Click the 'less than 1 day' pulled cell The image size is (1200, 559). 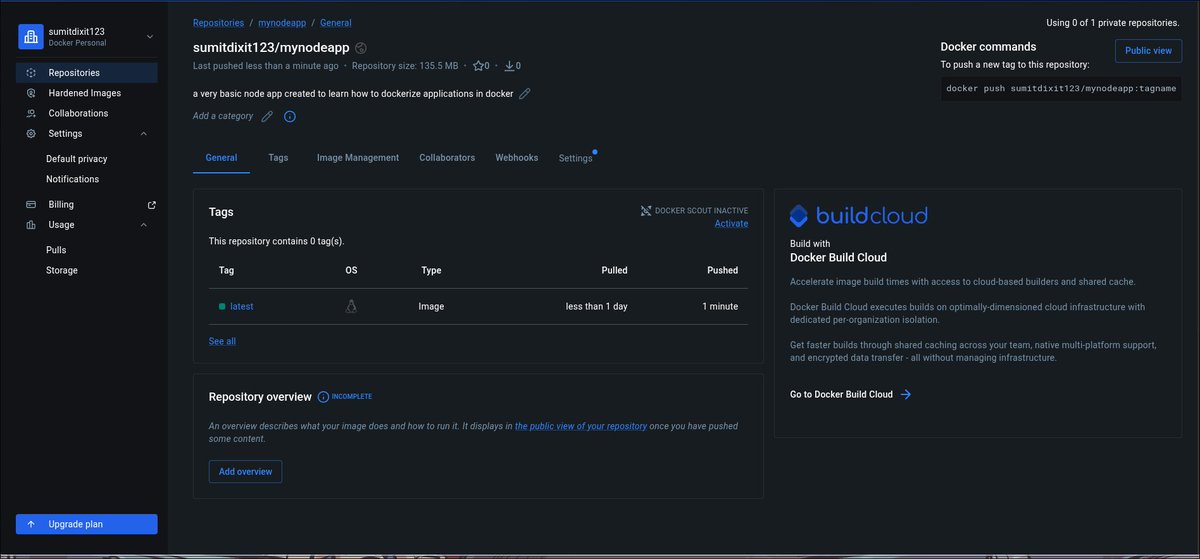[596, 306]
